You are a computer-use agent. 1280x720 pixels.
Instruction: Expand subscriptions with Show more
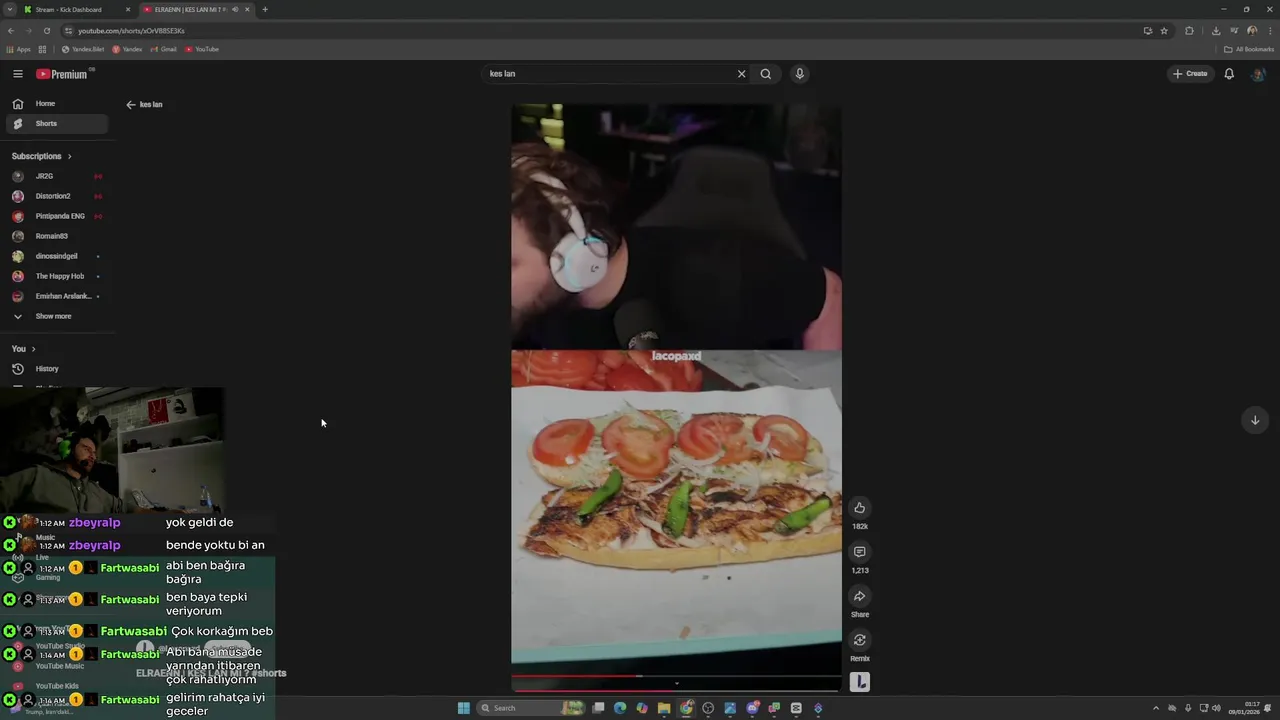57,316
